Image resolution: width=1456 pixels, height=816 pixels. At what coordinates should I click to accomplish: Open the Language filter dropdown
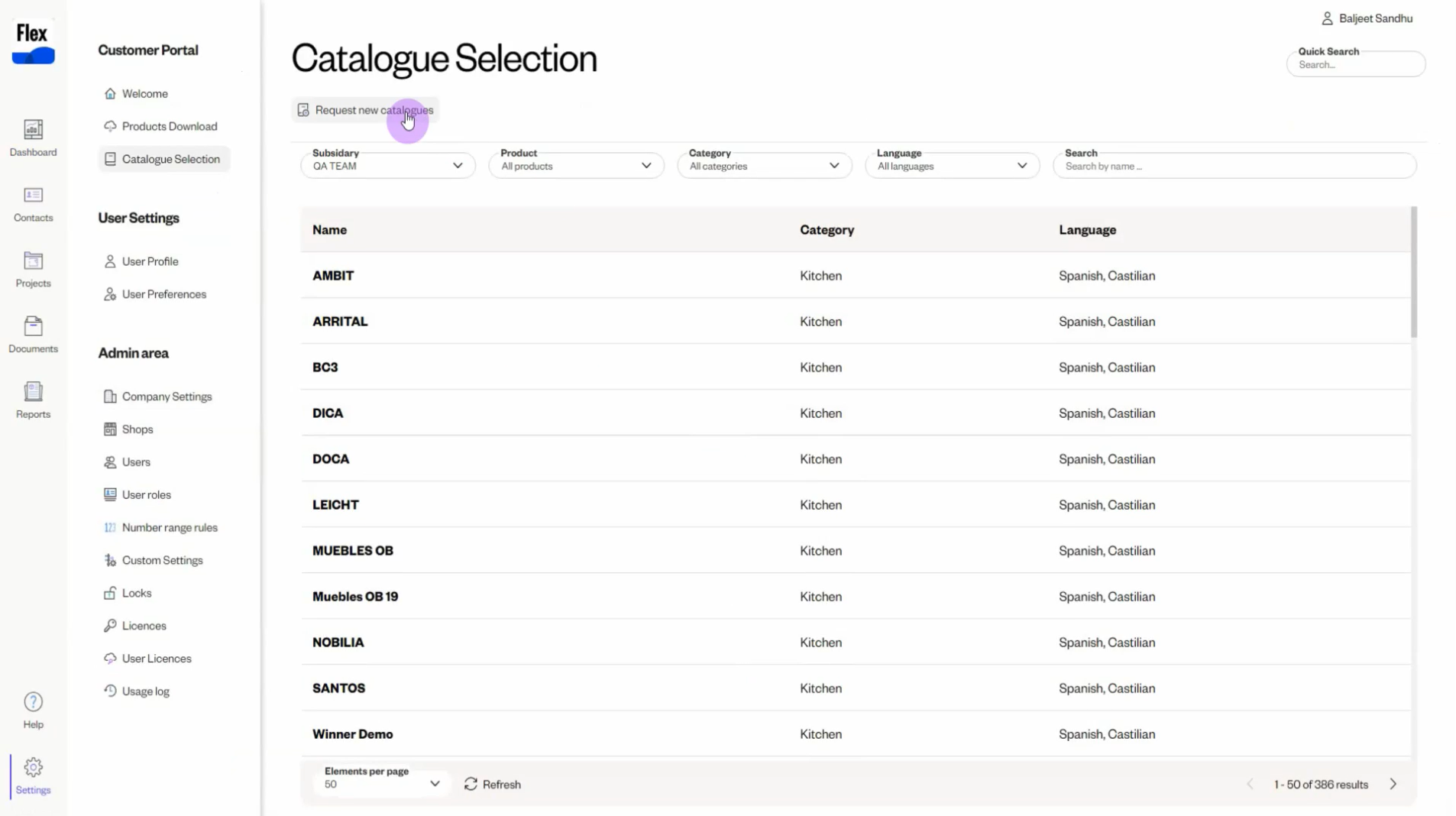[953, 165]
